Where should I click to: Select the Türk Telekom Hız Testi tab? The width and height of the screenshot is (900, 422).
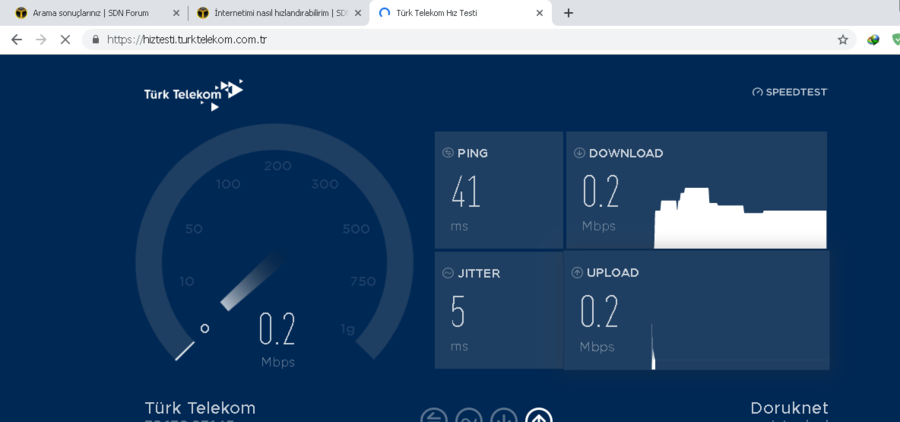click(461, 13)
